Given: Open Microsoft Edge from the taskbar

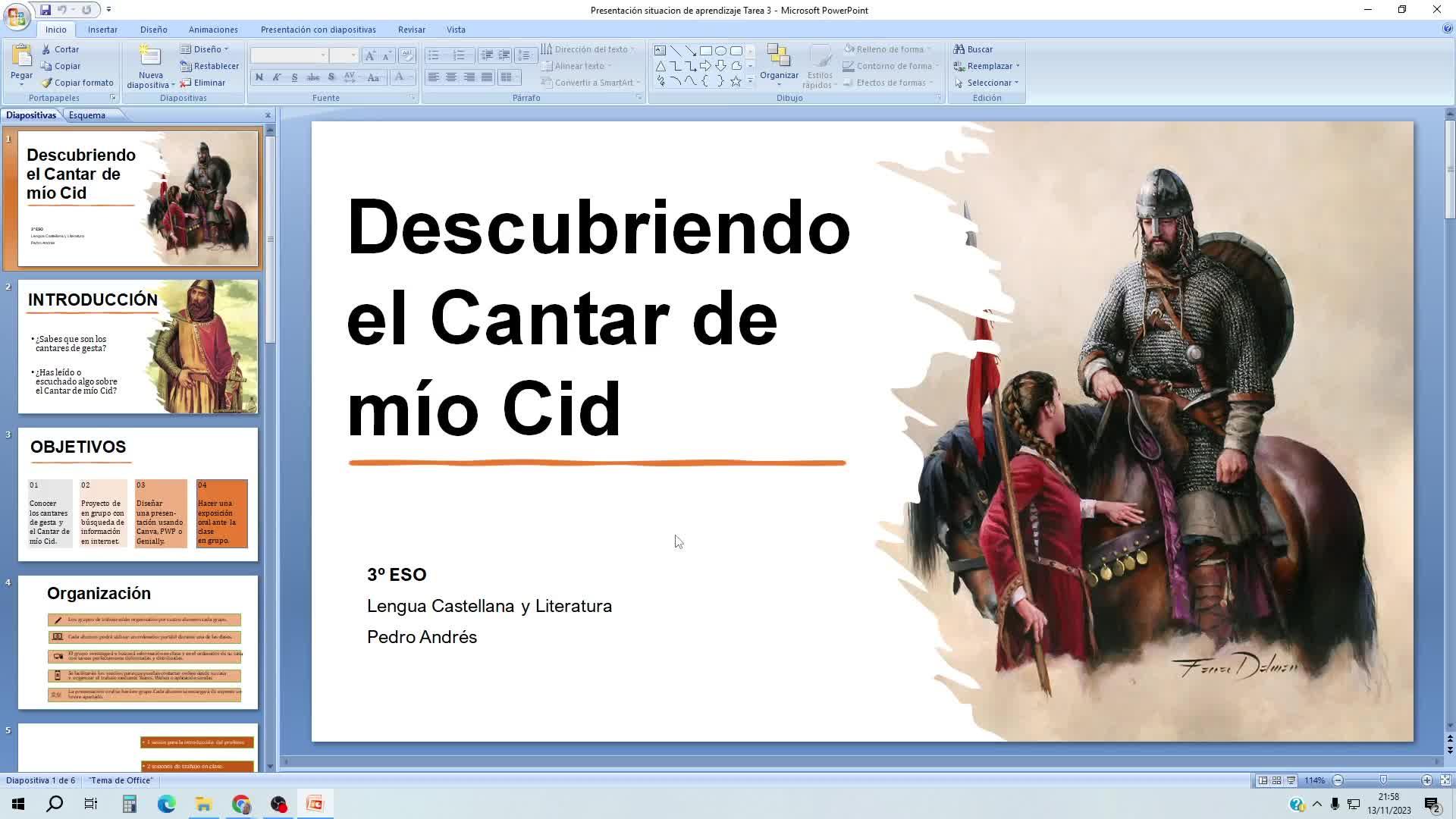Looking at the screenshot, I should pos(166,804).
